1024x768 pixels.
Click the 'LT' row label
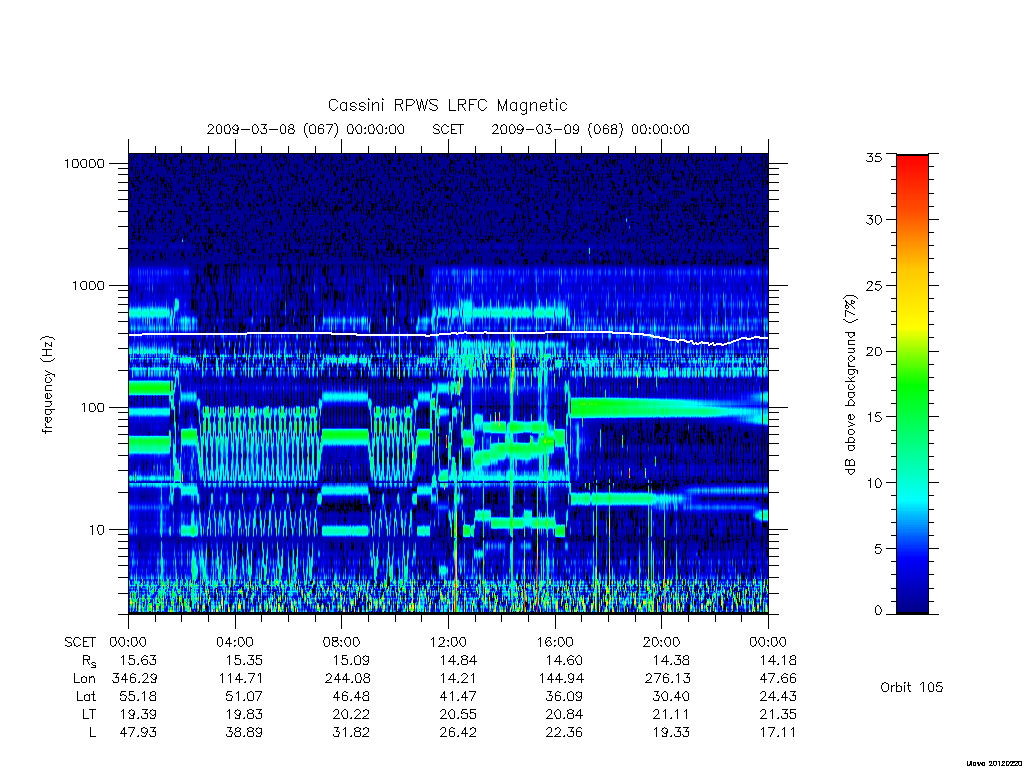click(89, 714)
